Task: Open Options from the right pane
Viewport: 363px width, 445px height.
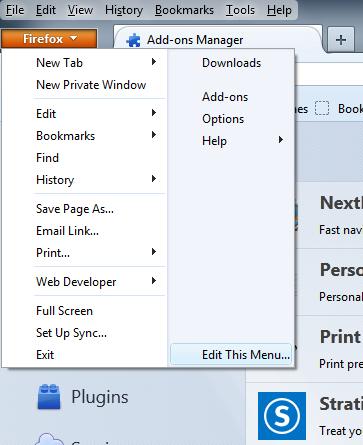Action: (231, 119)
